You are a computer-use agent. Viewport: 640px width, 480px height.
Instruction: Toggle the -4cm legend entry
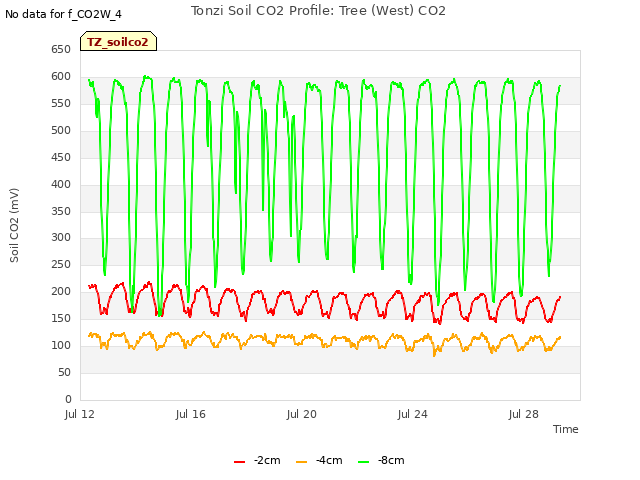319,460
